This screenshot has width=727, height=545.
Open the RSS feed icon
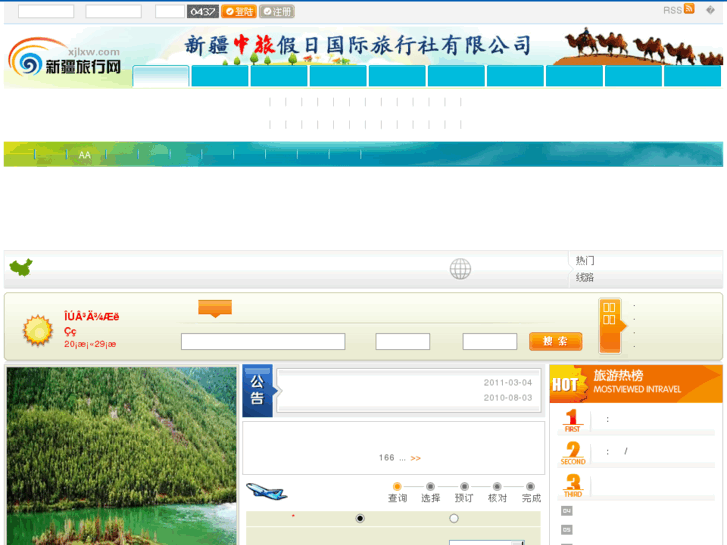(689, 9)
